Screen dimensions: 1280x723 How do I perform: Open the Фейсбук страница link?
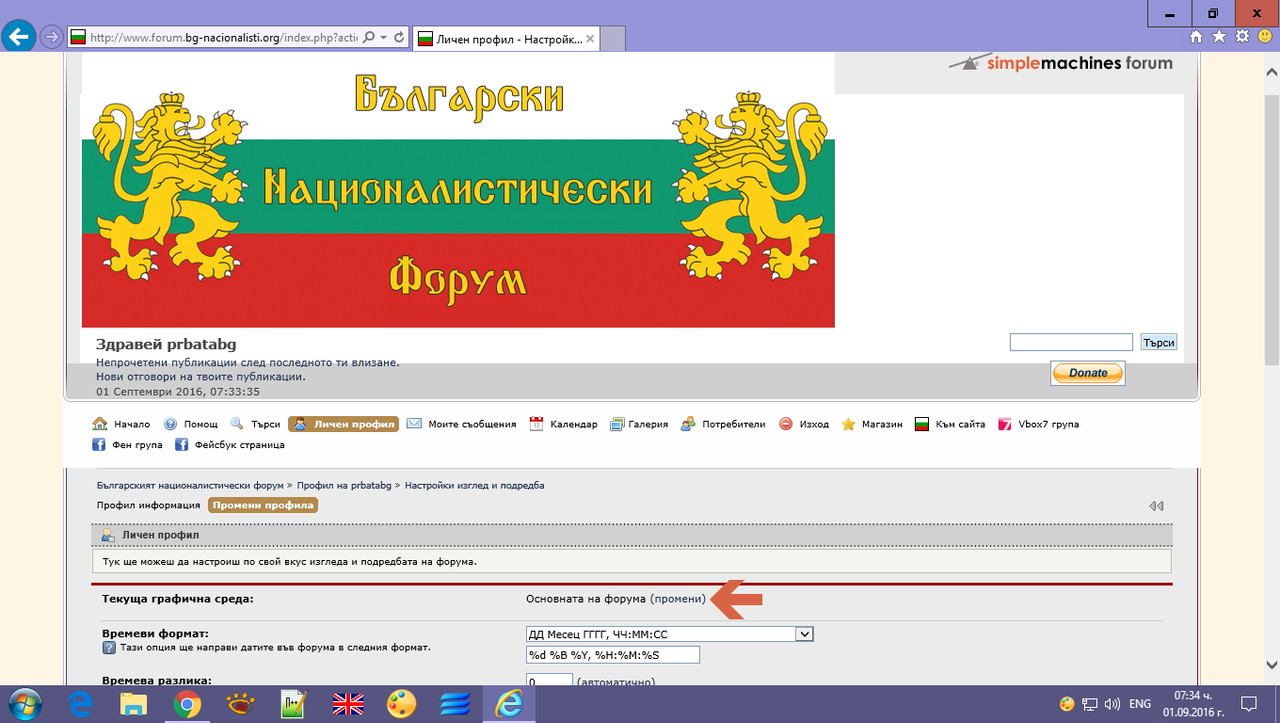(230, 444)
